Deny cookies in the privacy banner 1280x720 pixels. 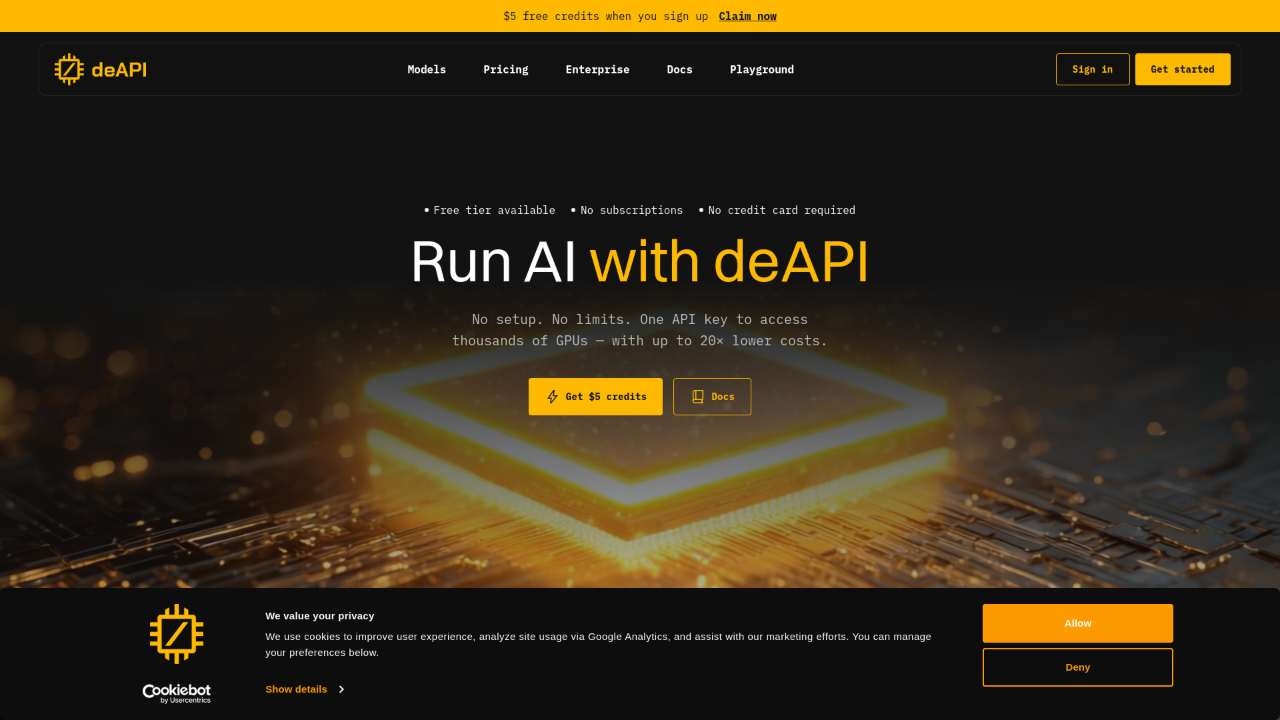(x=1078, y=667)
